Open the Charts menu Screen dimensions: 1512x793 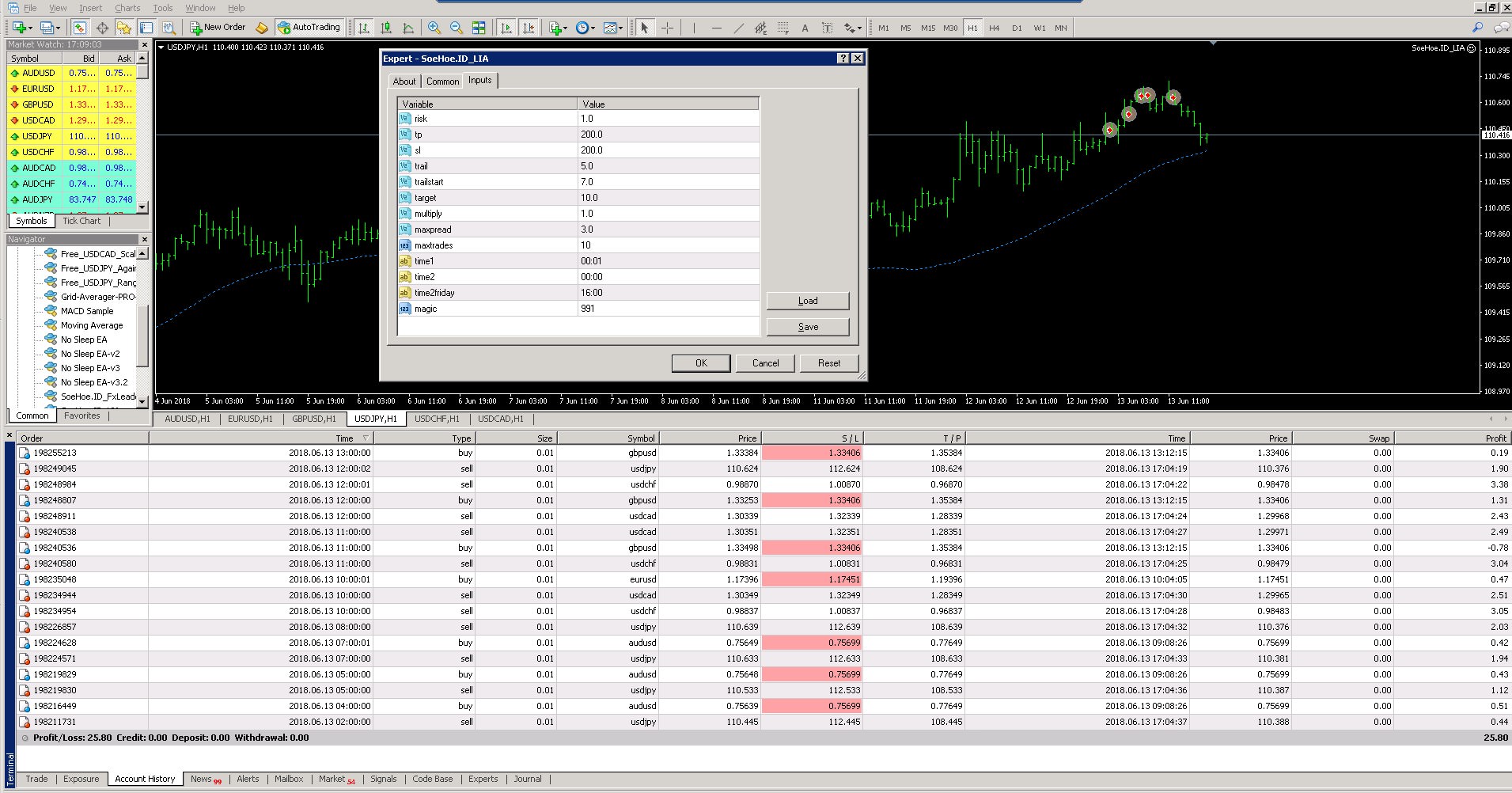(127, 8)
